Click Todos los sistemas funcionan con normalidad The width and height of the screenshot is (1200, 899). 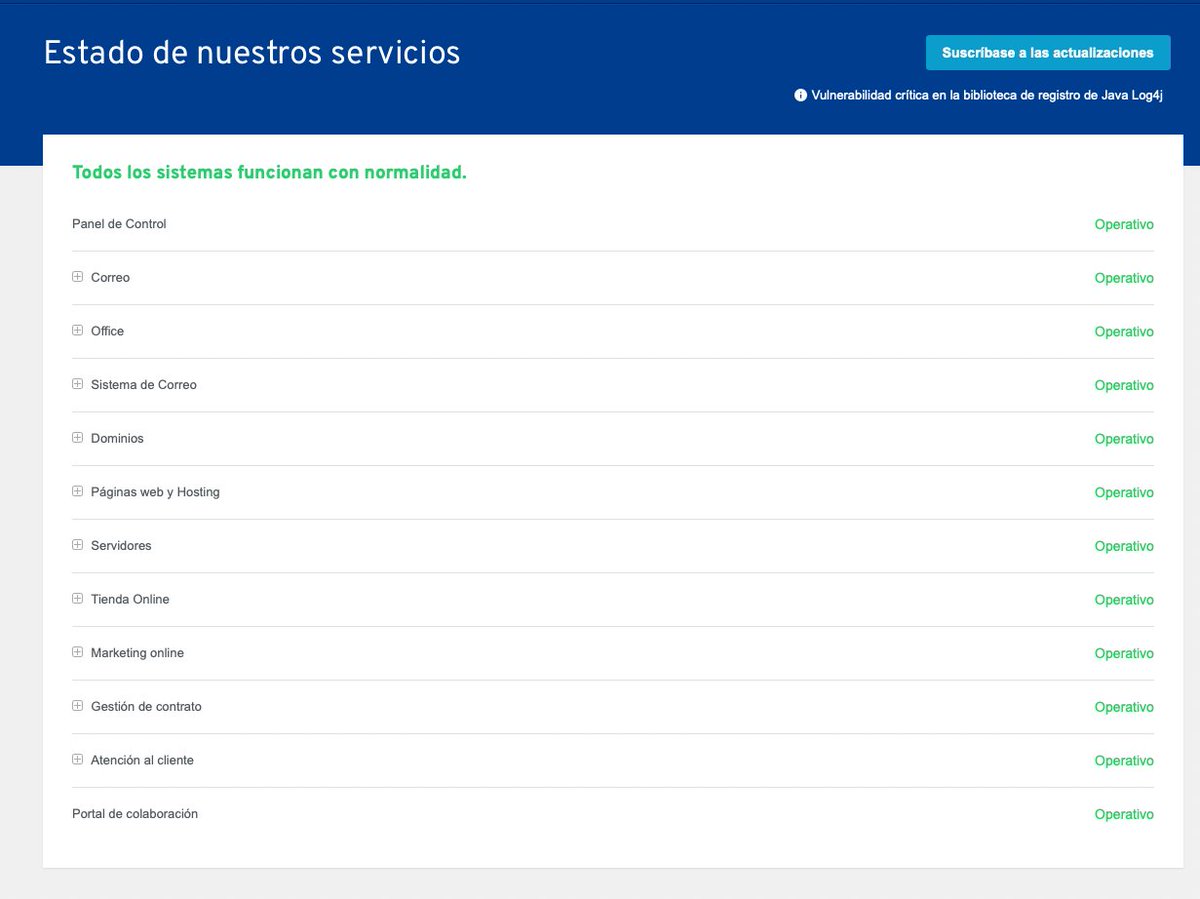269,173
